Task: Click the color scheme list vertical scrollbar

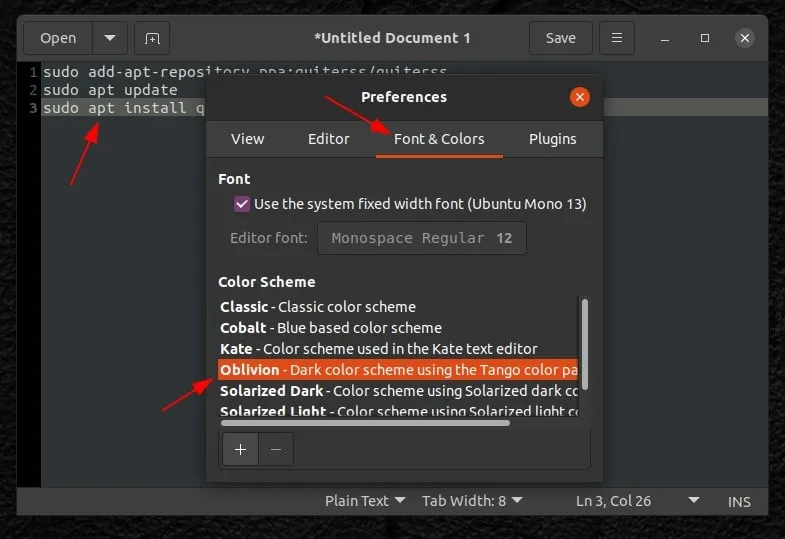Action: [x=584, y=340]
